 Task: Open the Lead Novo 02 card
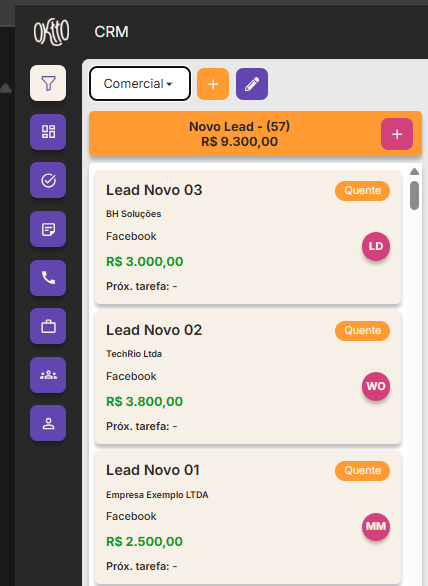click(248, 377)
